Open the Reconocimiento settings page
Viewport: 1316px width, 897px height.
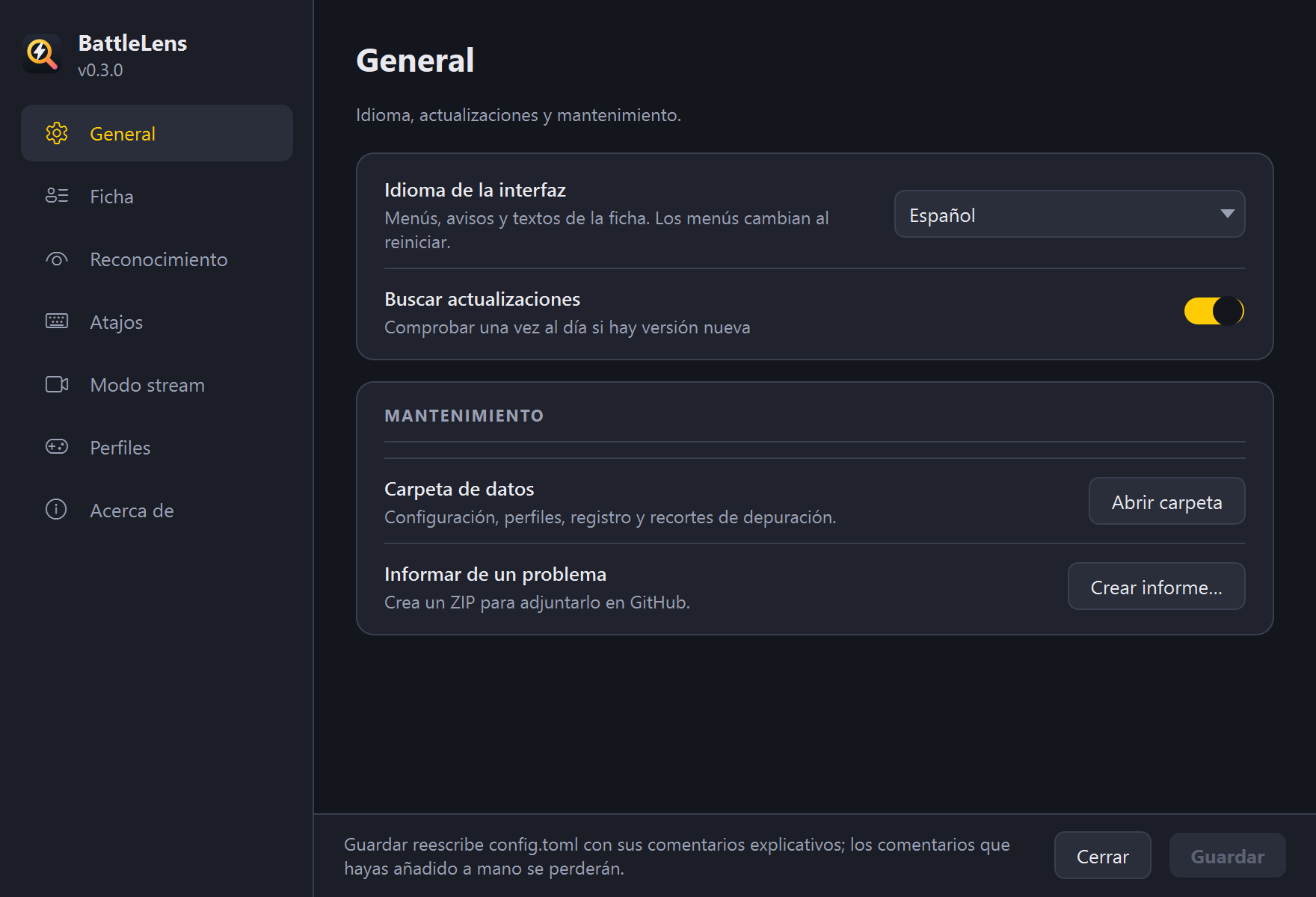pyautogui.click(x=157, y=259)
